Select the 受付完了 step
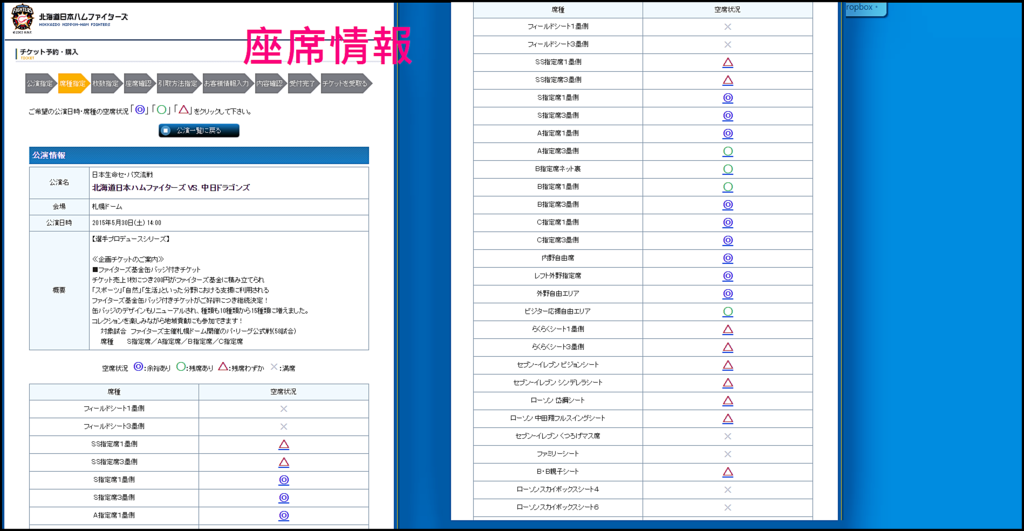 click(303, 84)
